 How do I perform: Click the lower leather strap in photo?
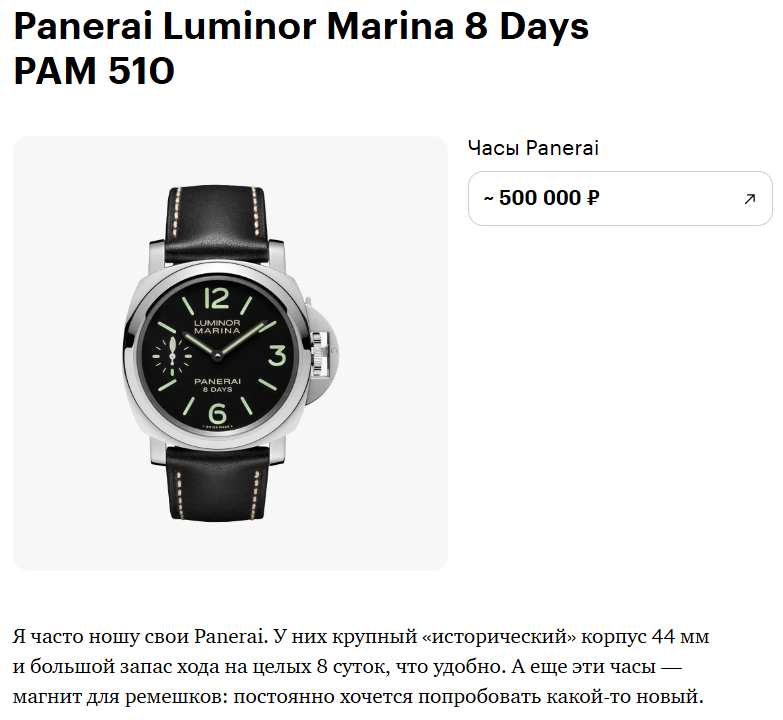pos(217,483)
